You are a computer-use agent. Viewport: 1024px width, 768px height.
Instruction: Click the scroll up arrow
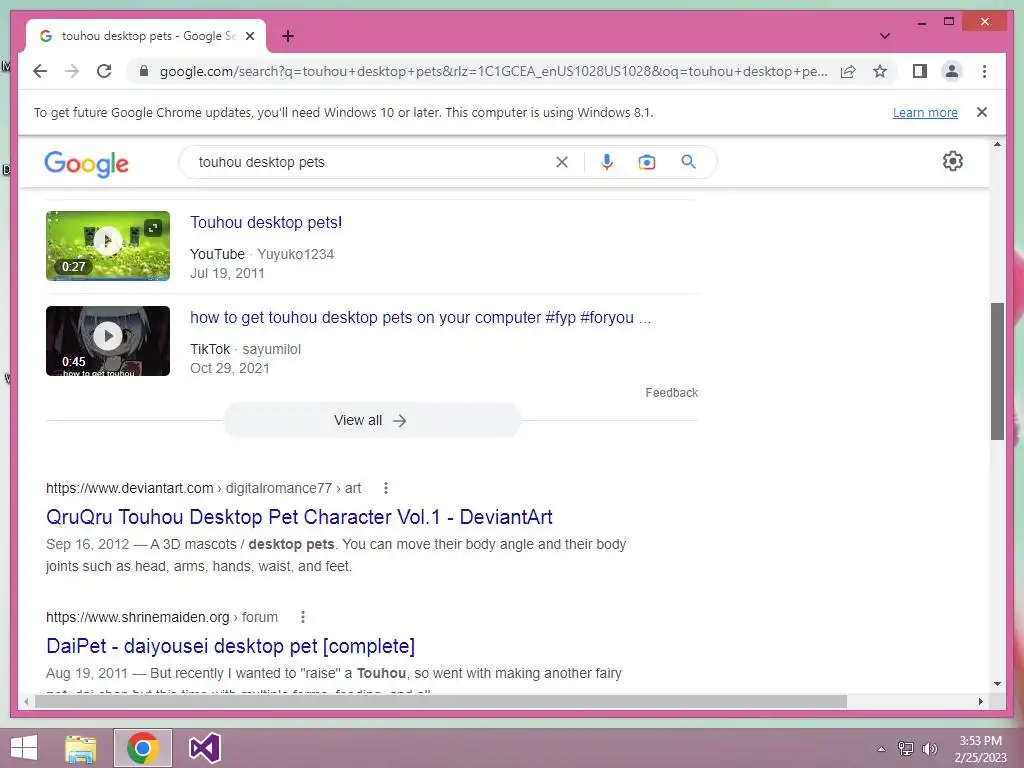pos(997,144)
